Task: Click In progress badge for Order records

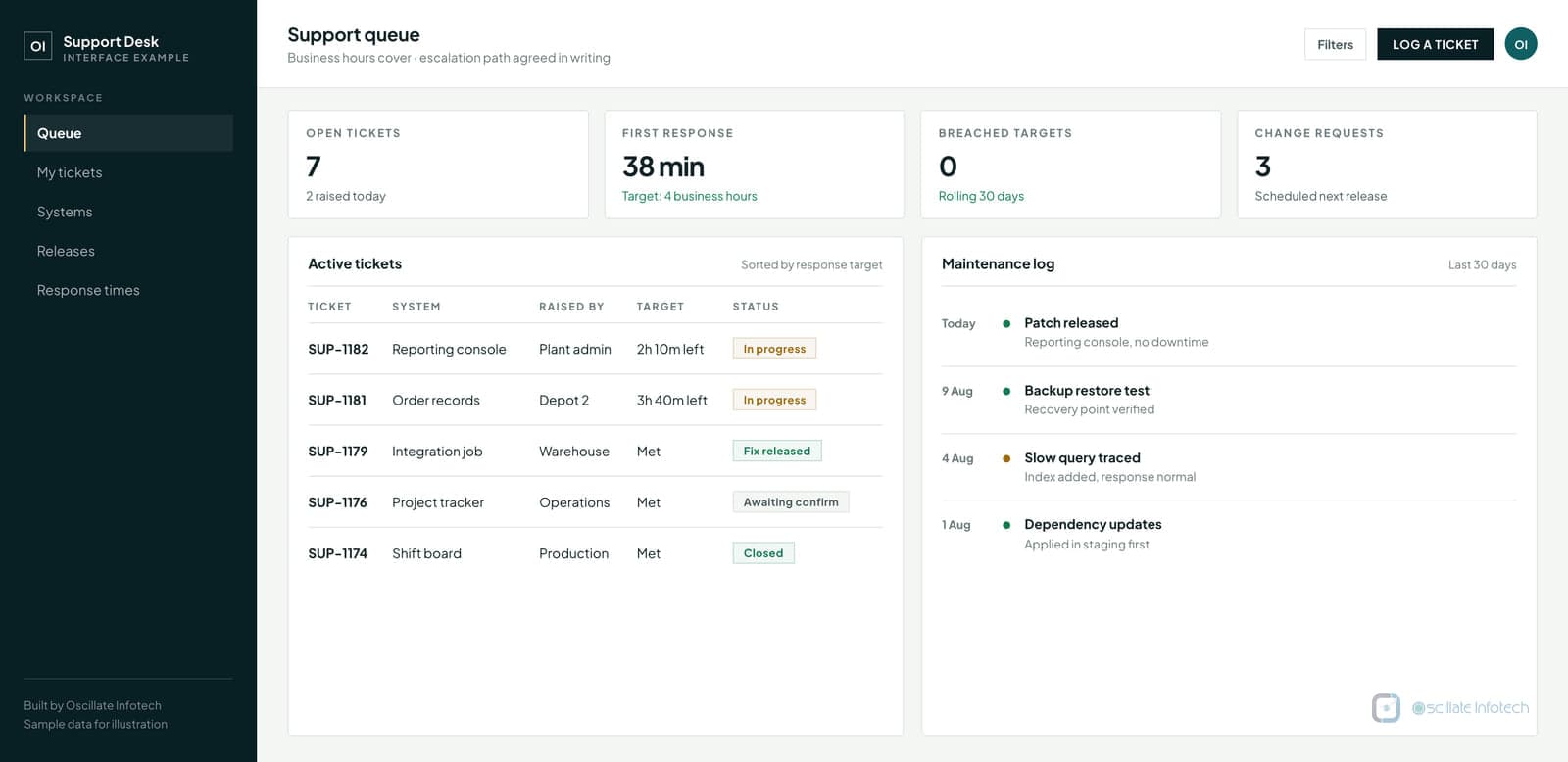Action: [x=774, y=400]
